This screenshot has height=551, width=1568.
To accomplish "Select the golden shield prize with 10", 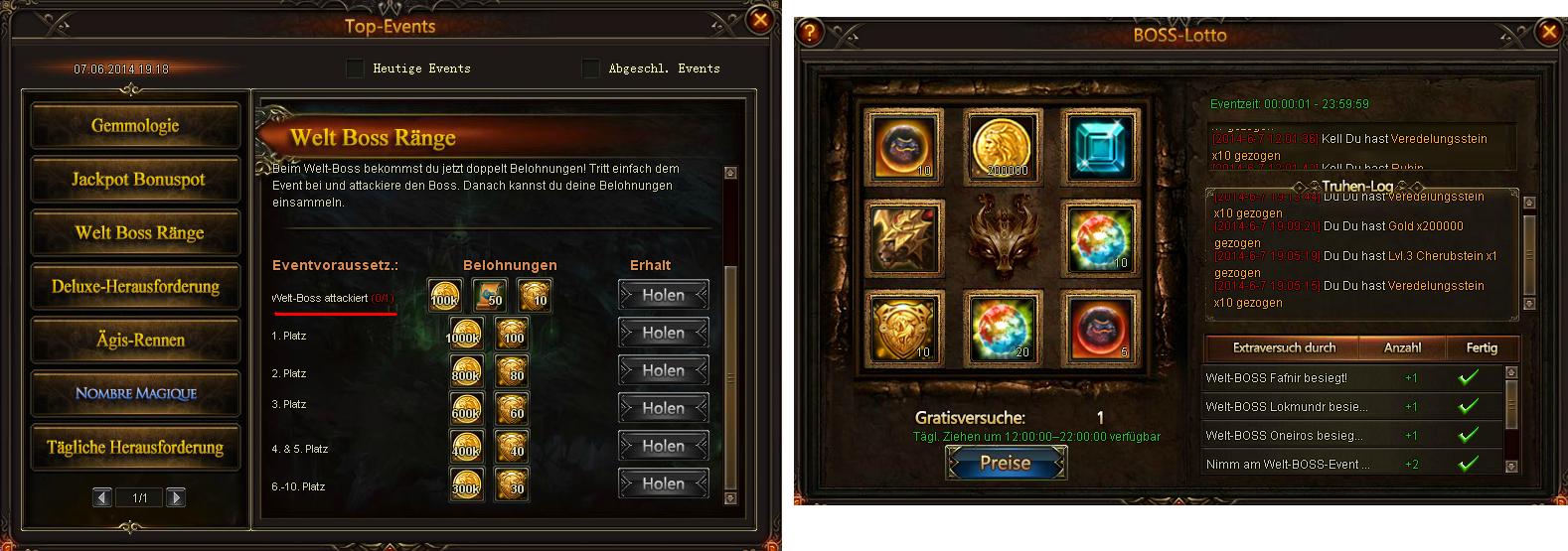I will (x=904, y=327).
